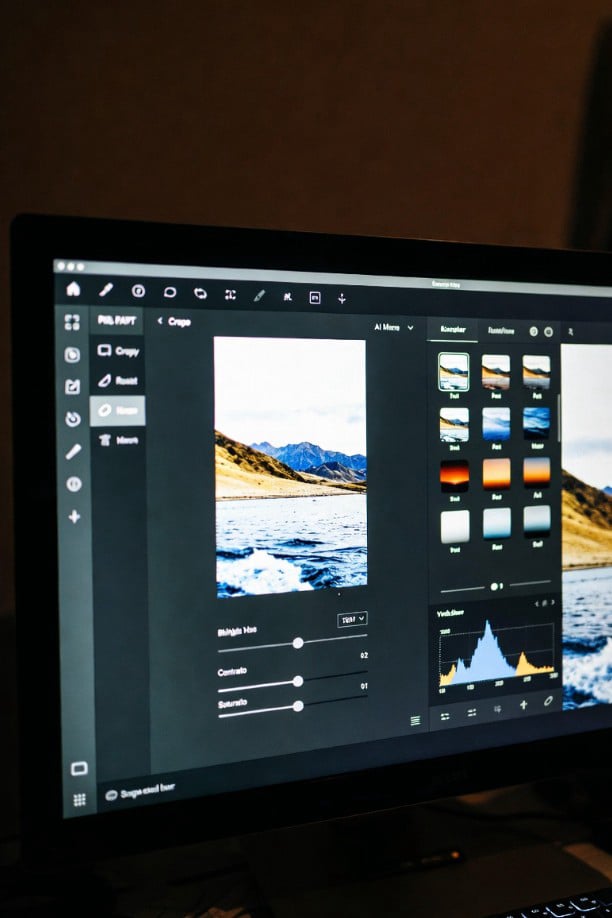
Task: Select the Crop item in the tool list
Action: (118, 351)
